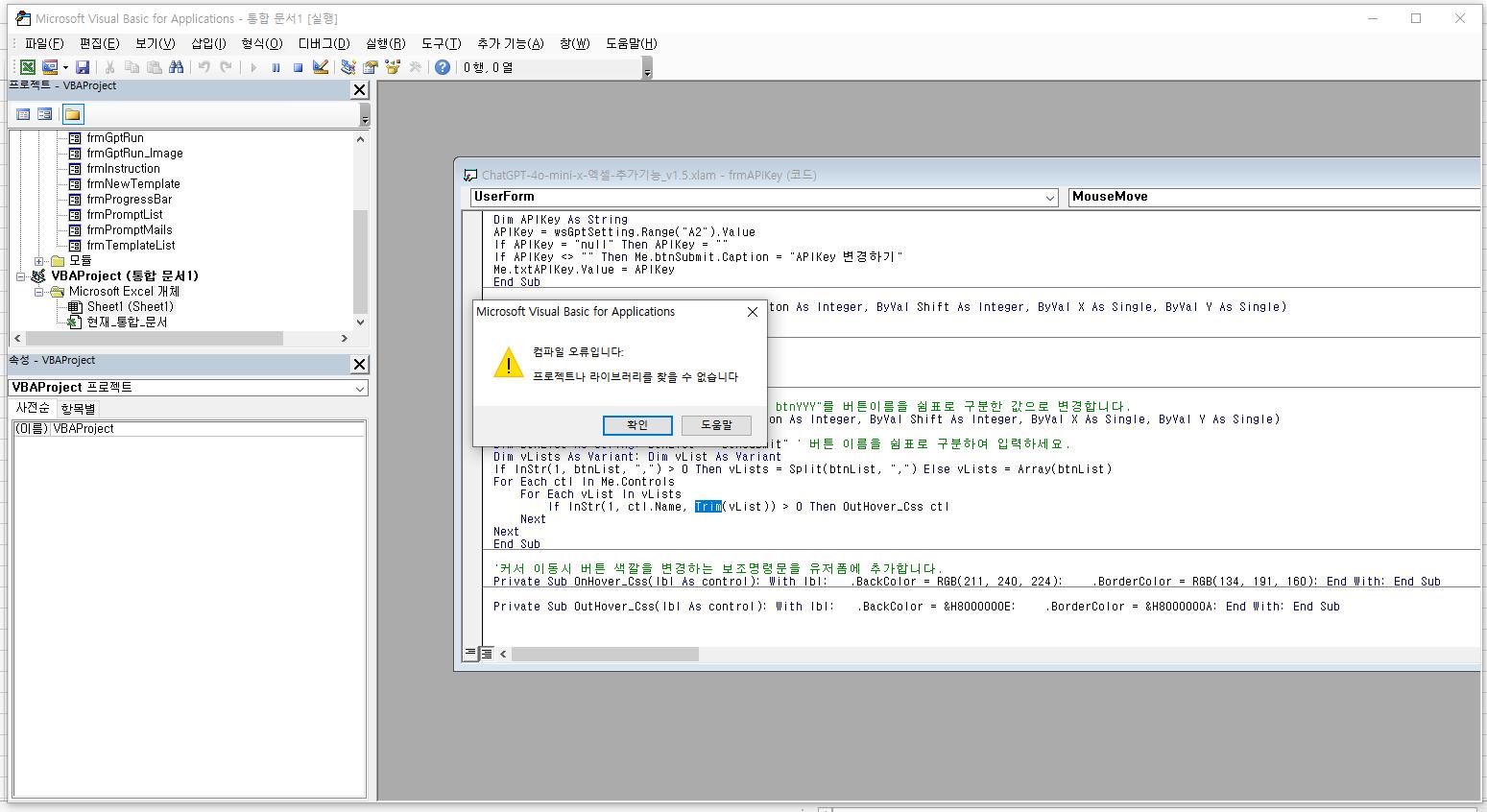The width and height of the screenshot is (1487, 812).
Task: Click the Save floppy disk icon
Action: pos(83,67)
